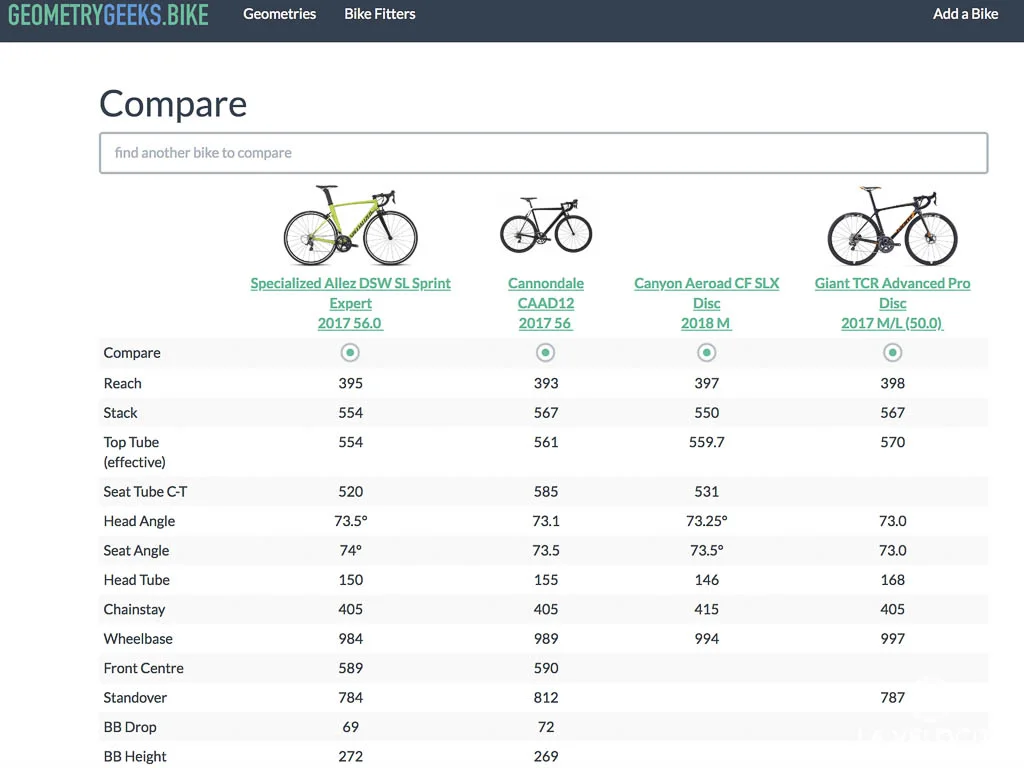Select the BB Height row label

coord(135,756)
